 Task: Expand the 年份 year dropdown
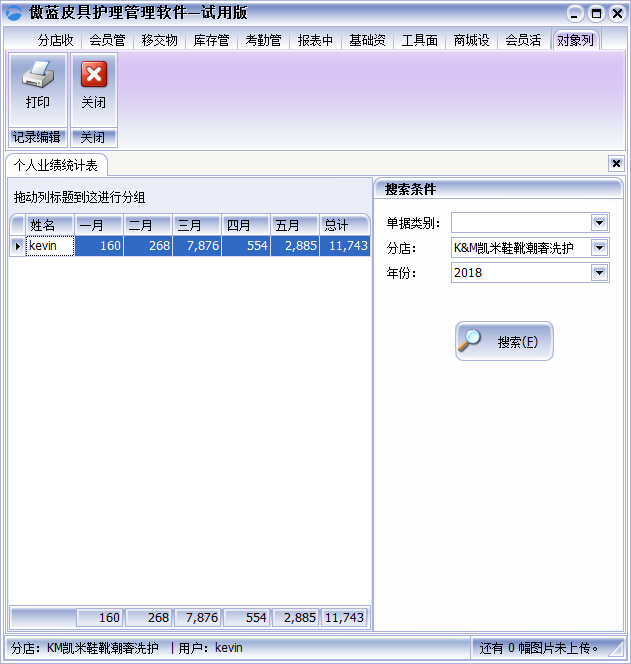pos(599,272)
